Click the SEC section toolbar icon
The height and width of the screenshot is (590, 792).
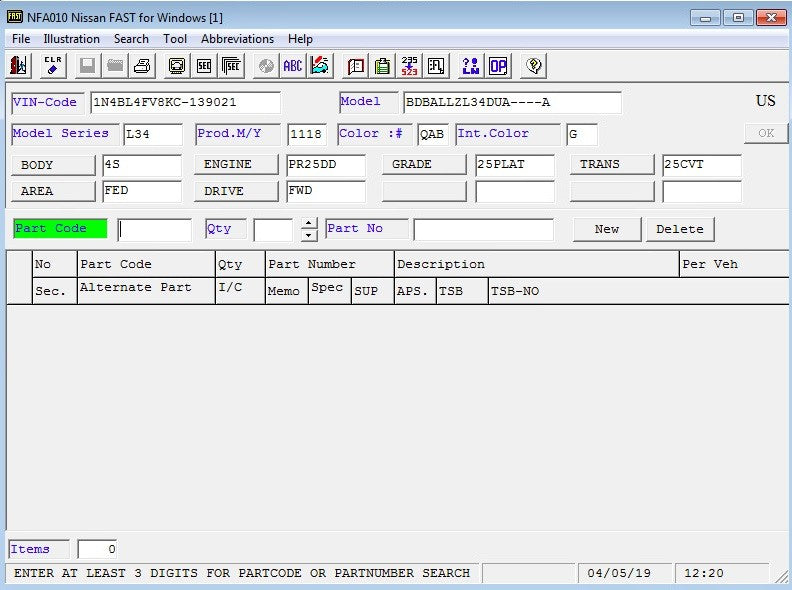click(204, 66)
